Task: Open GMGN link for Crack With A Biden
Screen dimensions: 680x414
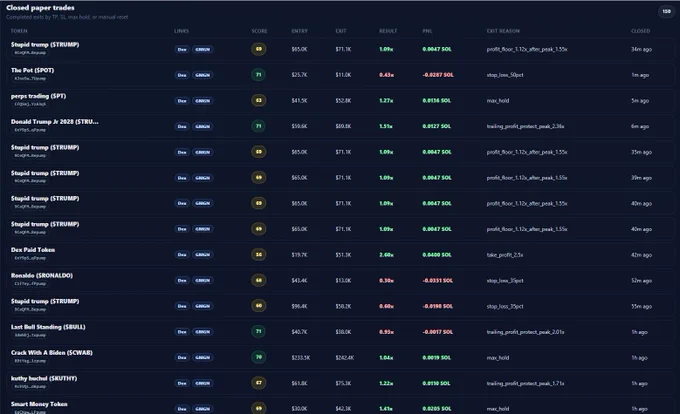Action: click(203, 358)
